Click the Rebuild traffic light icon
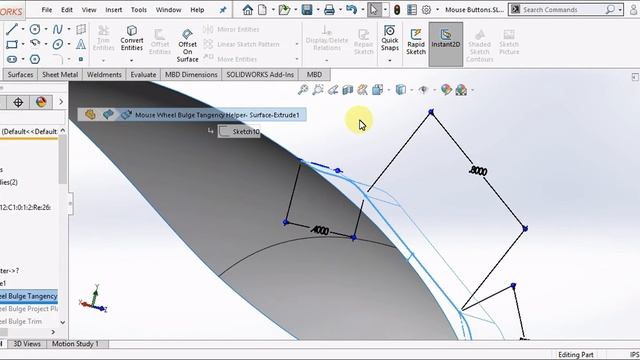 click(x=397, y=9)
